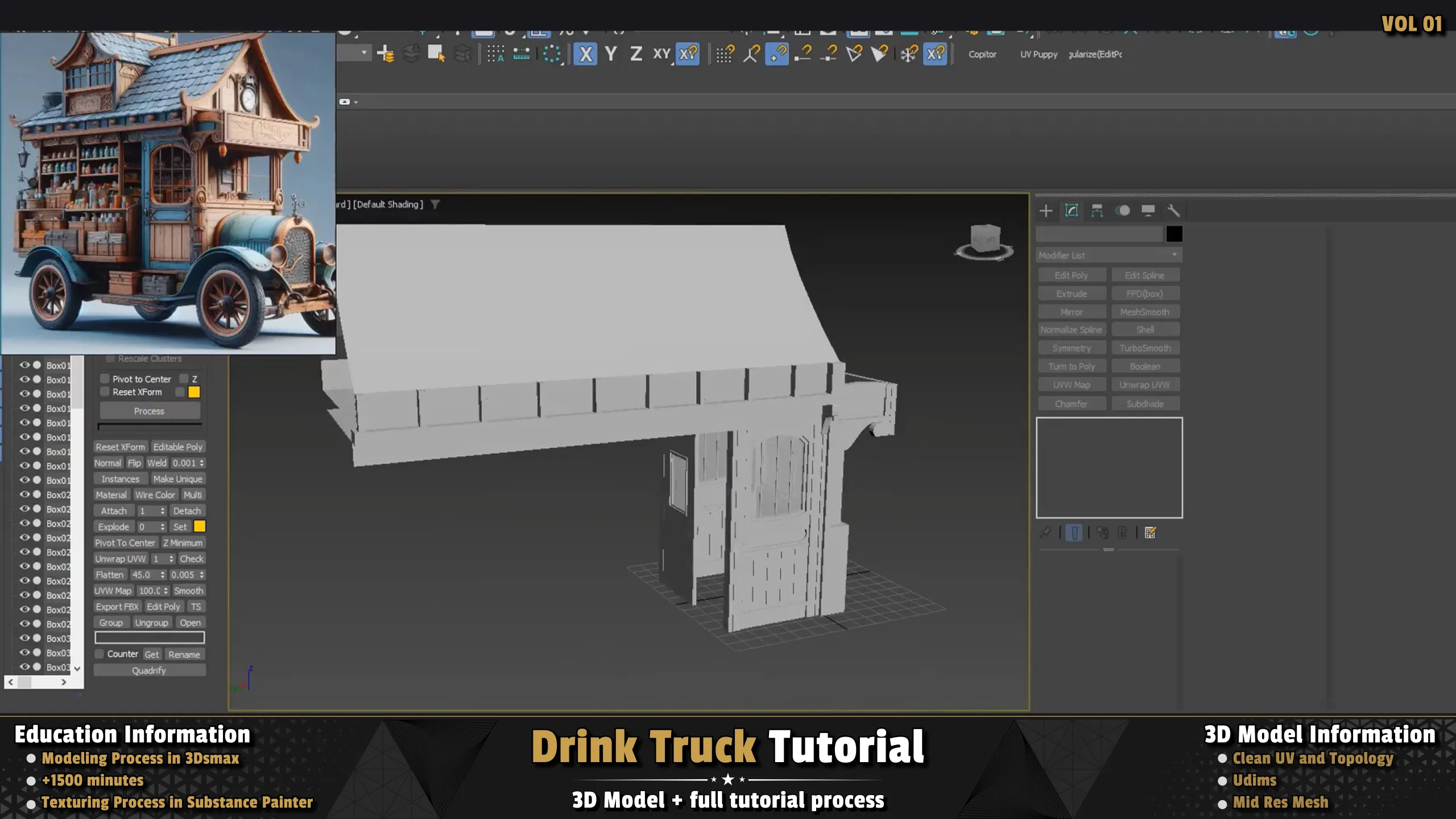Screen dimensions: 1456x819
Task: Click the Make Unique button
Action: tap(178, 479)
